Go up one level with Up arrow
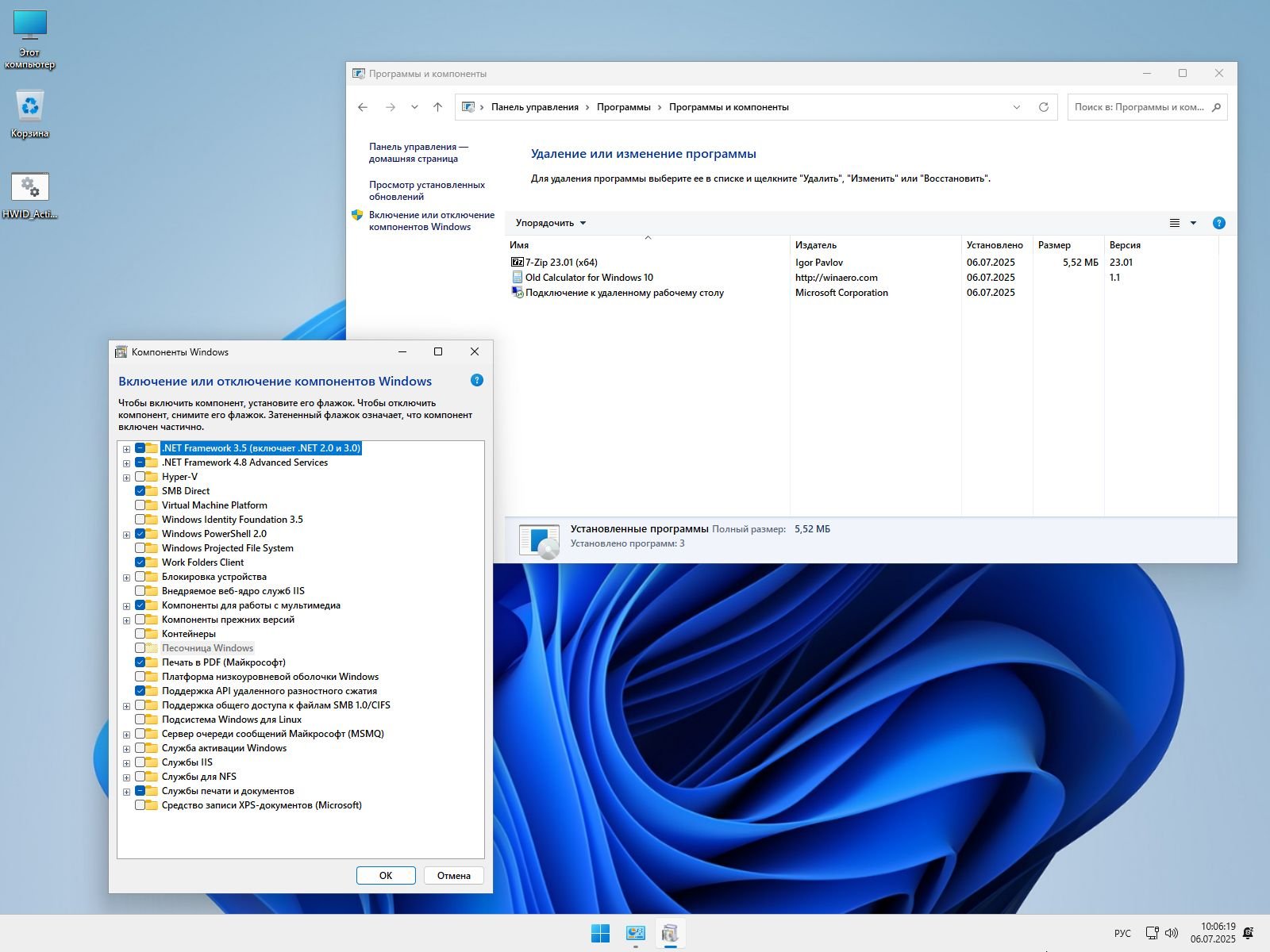 tap(437, 107)
